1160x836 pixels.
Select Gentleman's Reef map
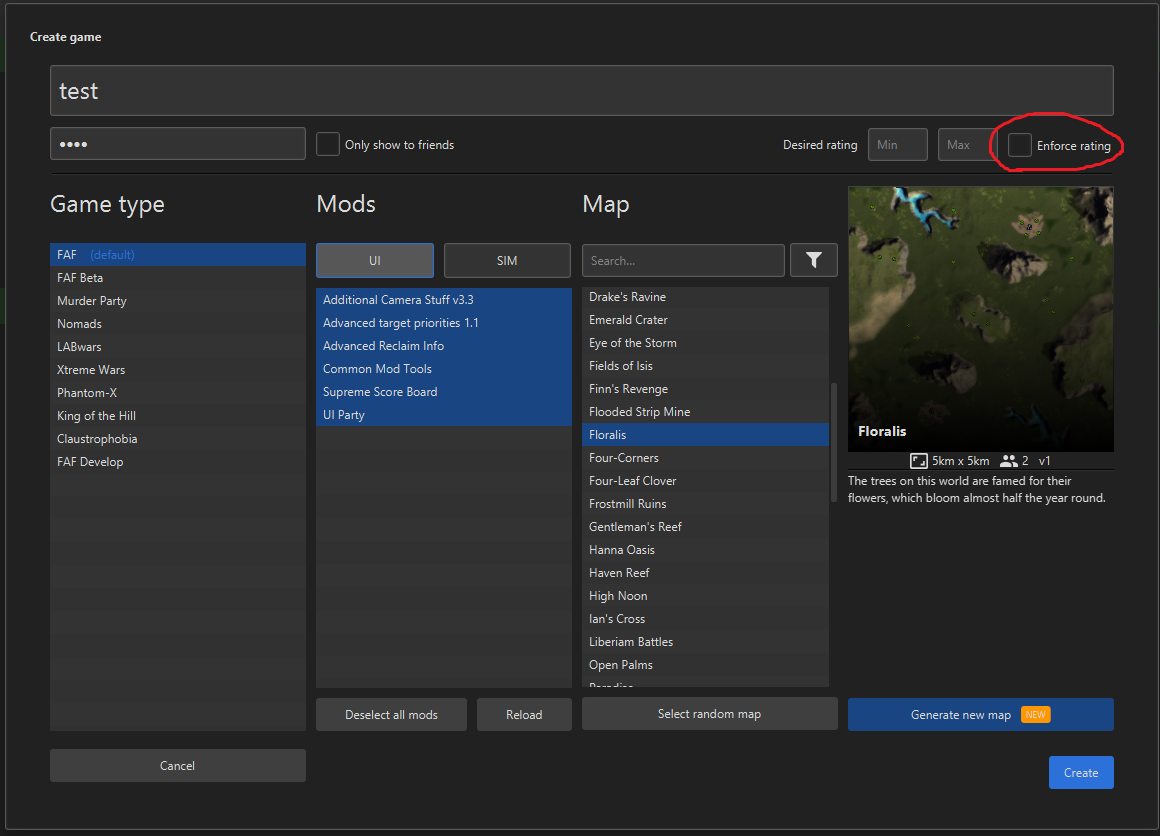[x=705, y=526]
